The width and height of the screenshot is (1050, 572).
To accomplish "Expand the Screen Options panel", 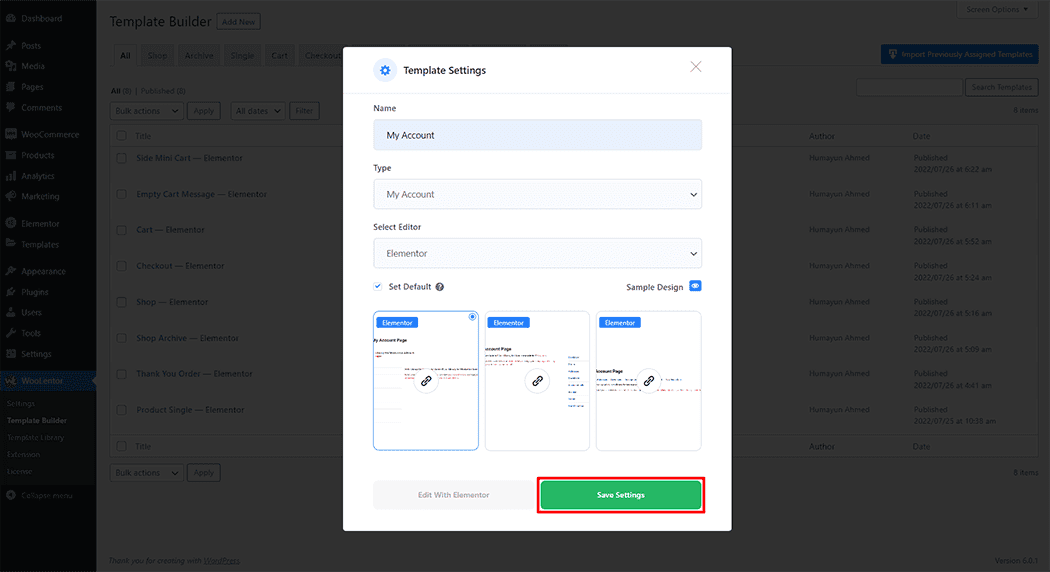I will coord(997,9).
